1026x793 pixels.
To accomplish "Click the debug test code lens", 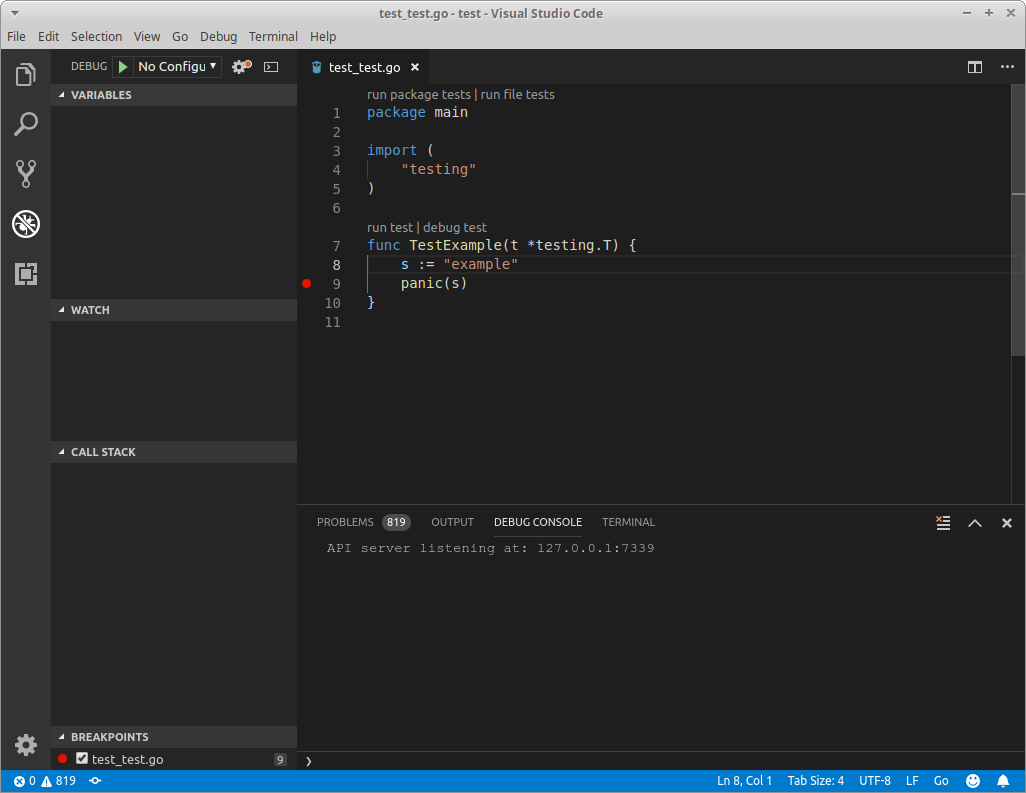I will click(455, 227).
